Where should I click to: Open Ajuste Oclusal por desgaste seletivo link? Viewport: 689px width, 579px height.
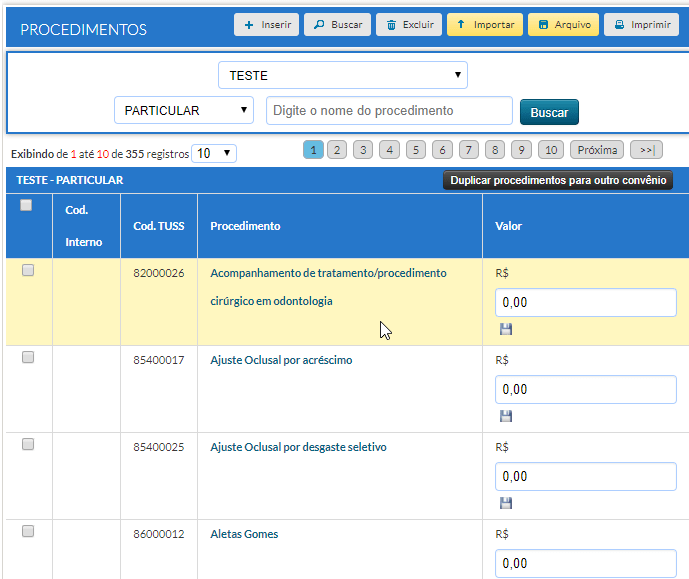[x=298, y=447]
